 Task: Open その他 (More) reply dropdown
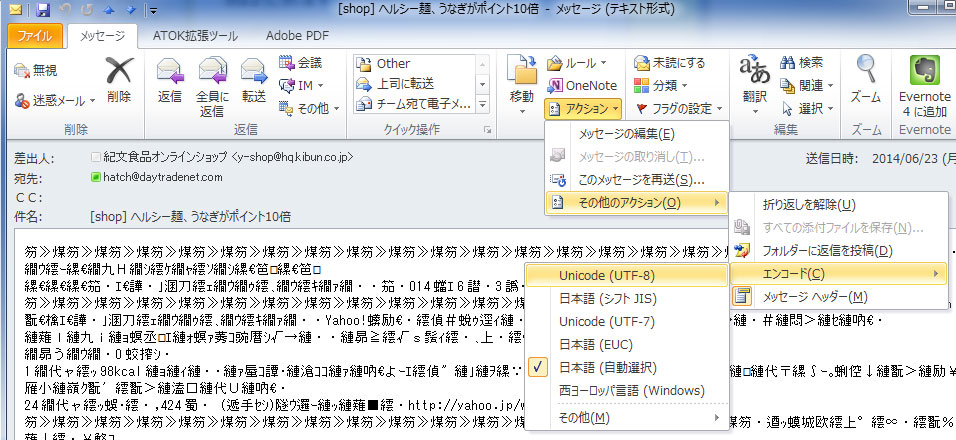(337, 109)
